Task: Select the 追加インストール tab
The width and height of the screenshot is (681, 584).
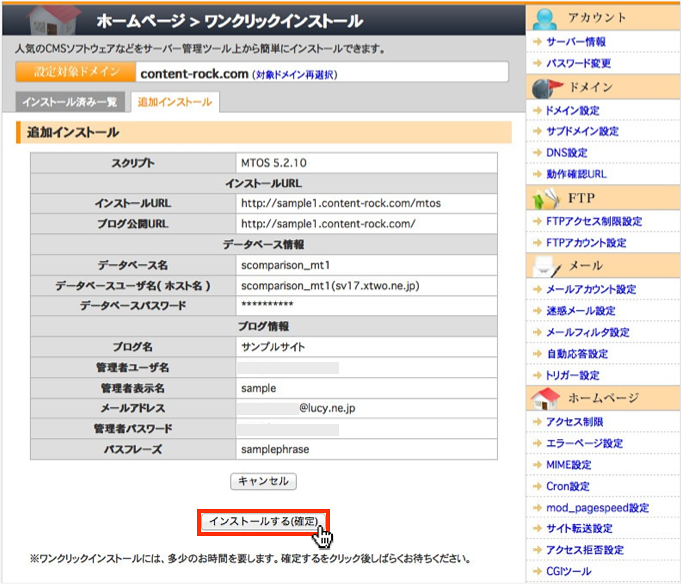Action: (x=175, y=102)
